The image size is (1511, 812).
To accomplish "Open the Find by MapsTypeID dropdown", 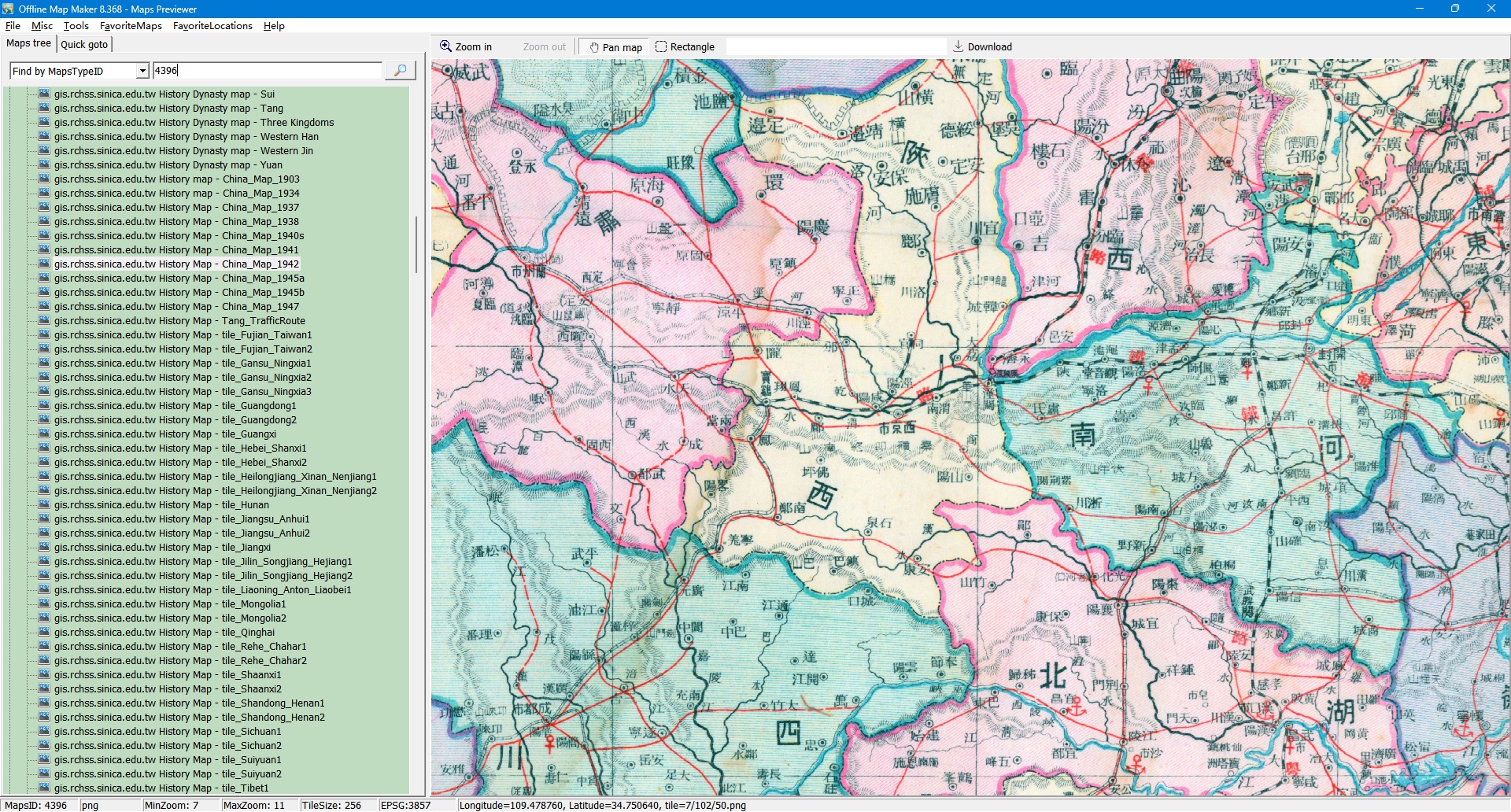I will pos(142,72).
